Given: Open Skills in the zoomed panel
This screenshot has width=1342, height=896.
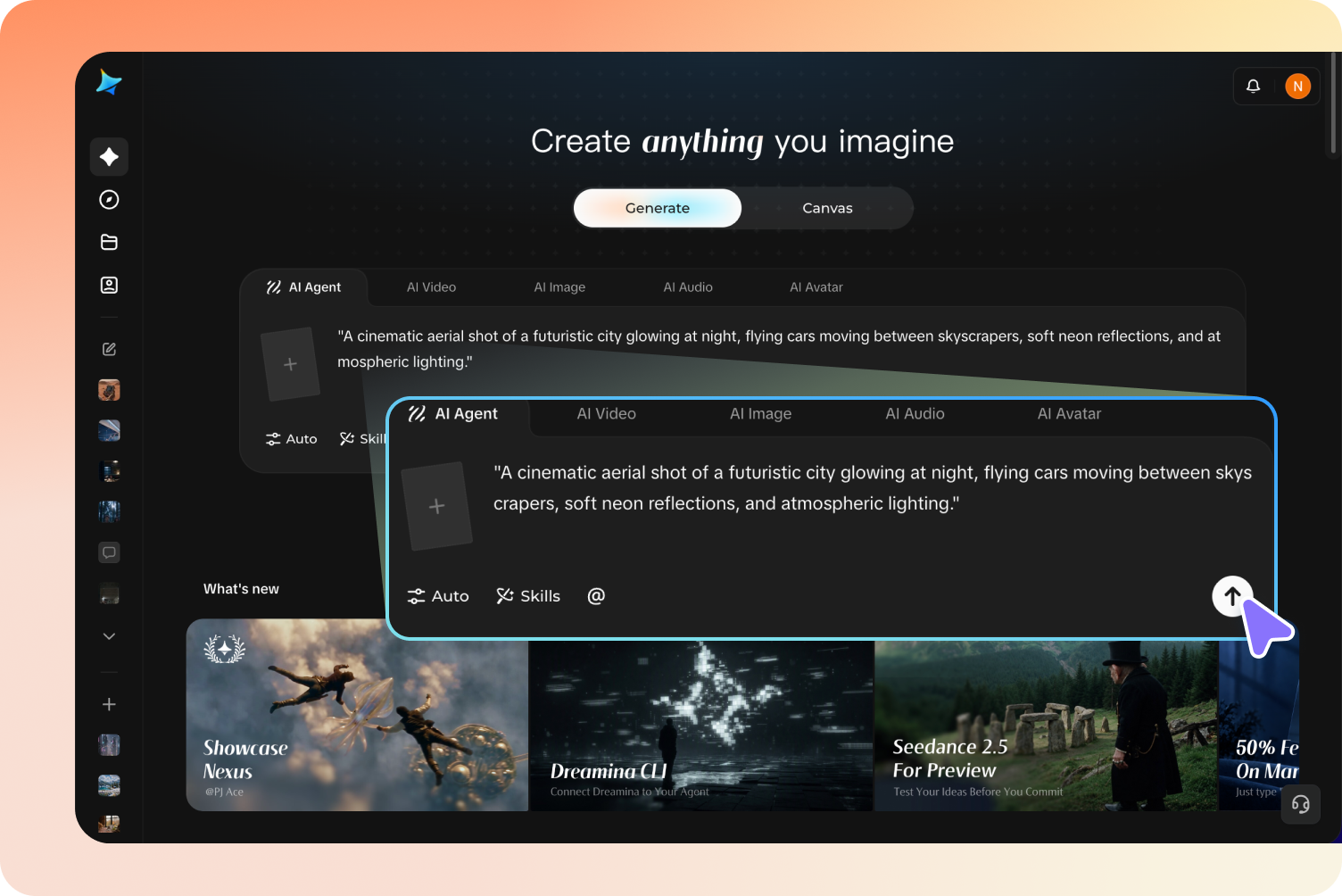Looking at the screenshot, I should [x=528, y=596].
